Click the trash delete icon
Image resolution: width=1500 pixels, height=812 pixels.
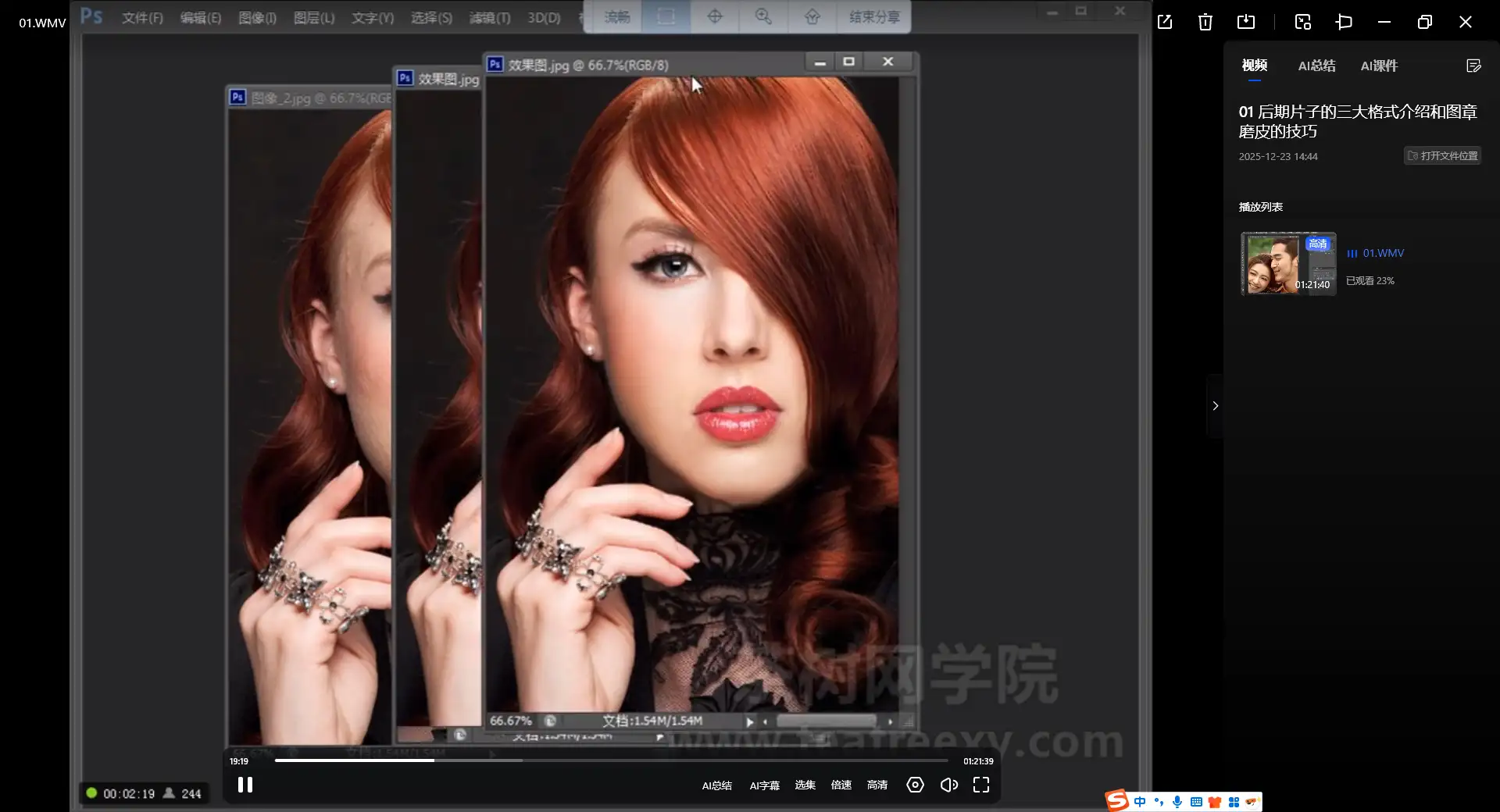(x=1205, y=22)
